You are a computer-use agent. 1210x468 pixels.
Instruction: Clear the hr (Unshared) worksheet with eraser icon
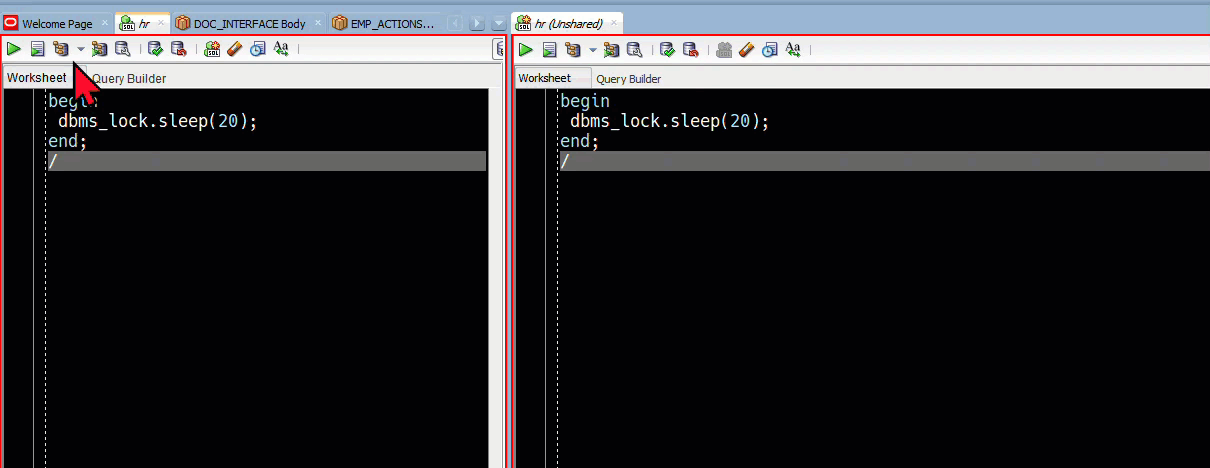[746, 49]
